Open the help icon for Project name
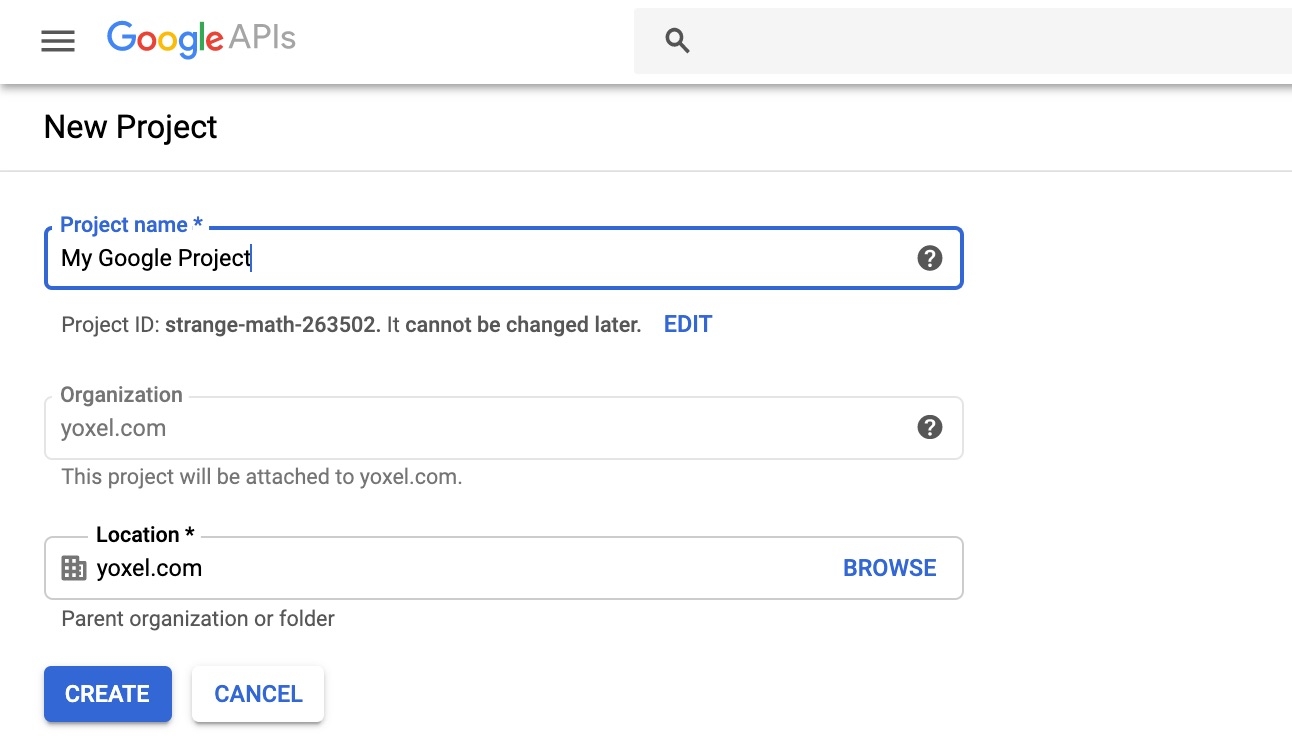The height and width of the screenshot is (742, 1292). (x=929, y=259)
